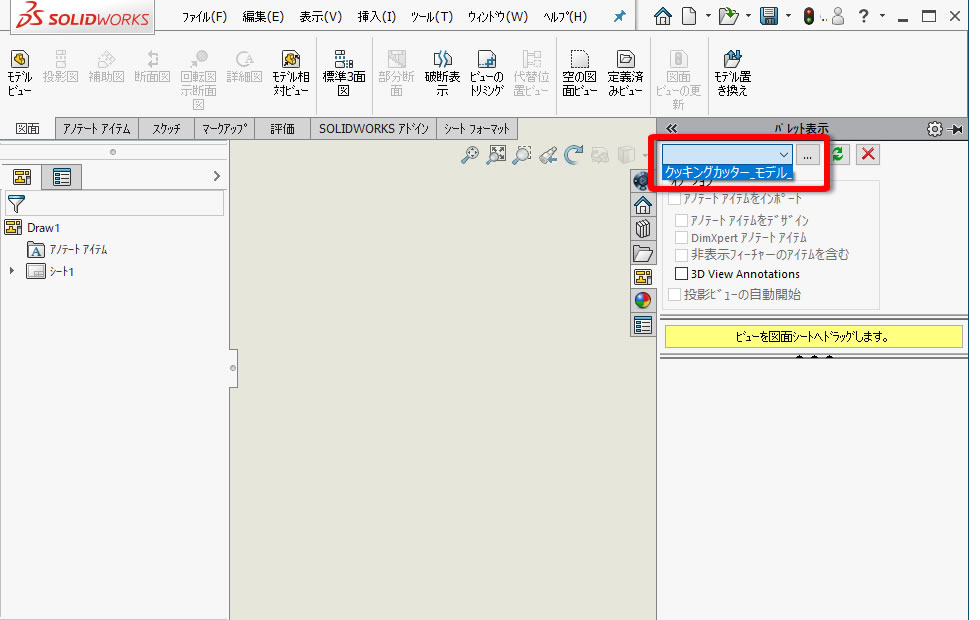The image size is (980, 620).
Task: Open the ファイル(F) menu
Action: (x=204, y=17)
